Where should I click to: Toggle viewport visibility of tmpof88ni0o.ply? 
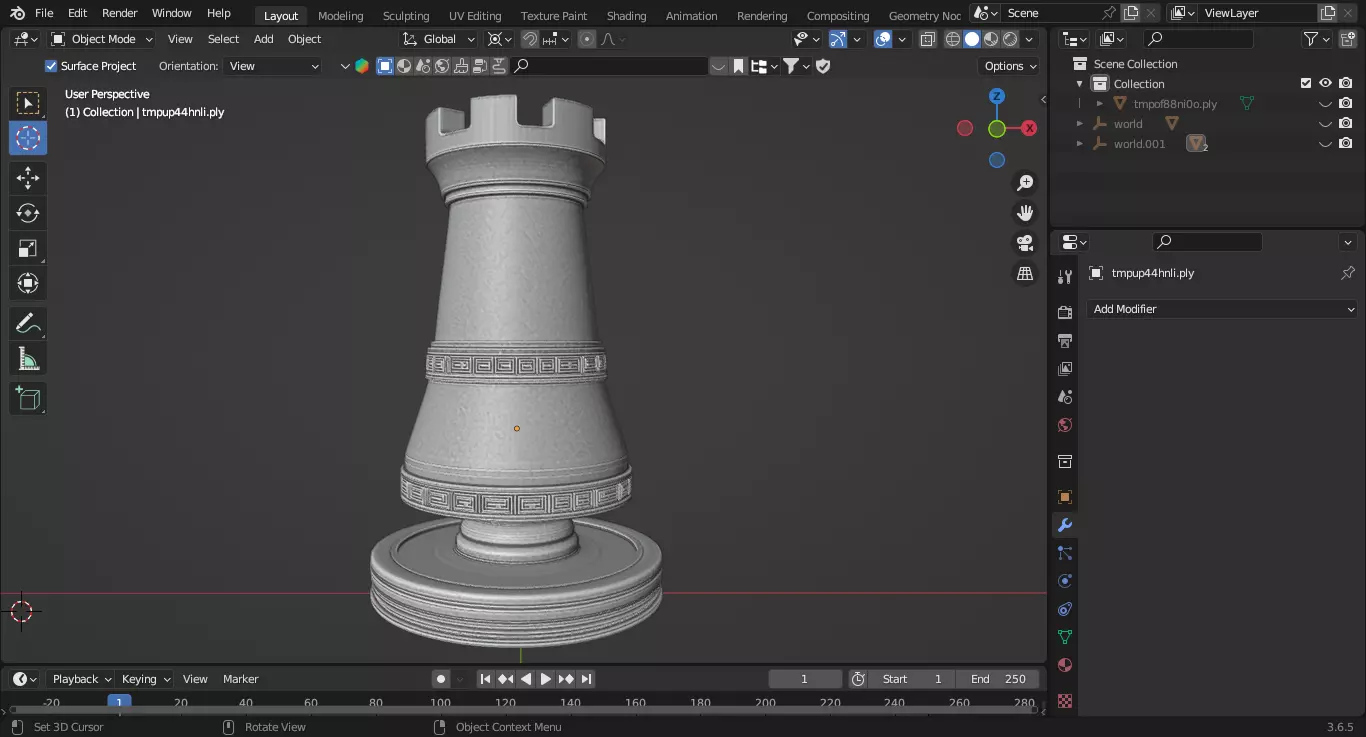pyautogui.click(x=1325, y=104)
